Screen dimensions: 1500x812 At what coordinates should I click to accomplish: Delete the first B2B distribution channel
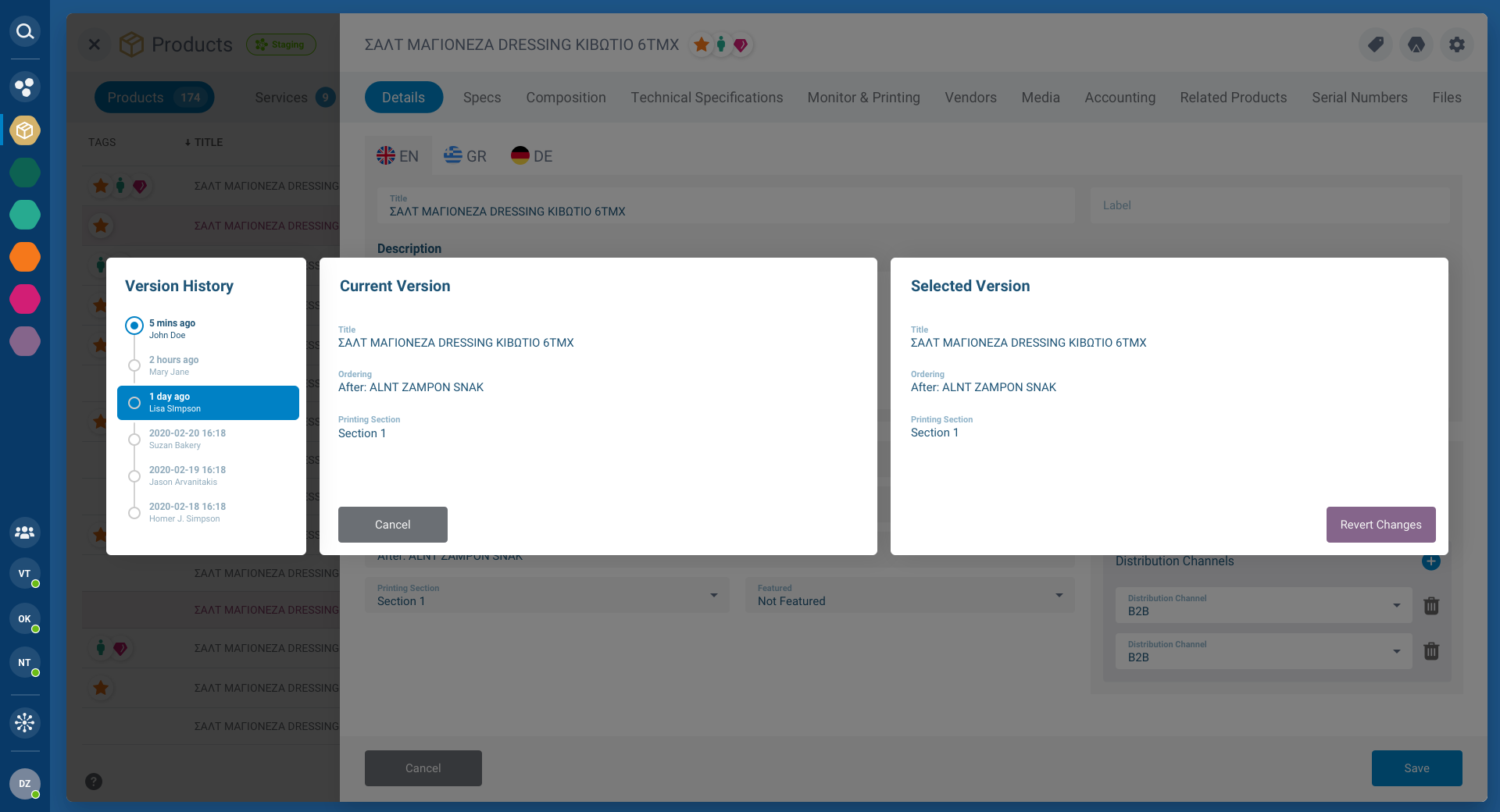point(1432,607)
